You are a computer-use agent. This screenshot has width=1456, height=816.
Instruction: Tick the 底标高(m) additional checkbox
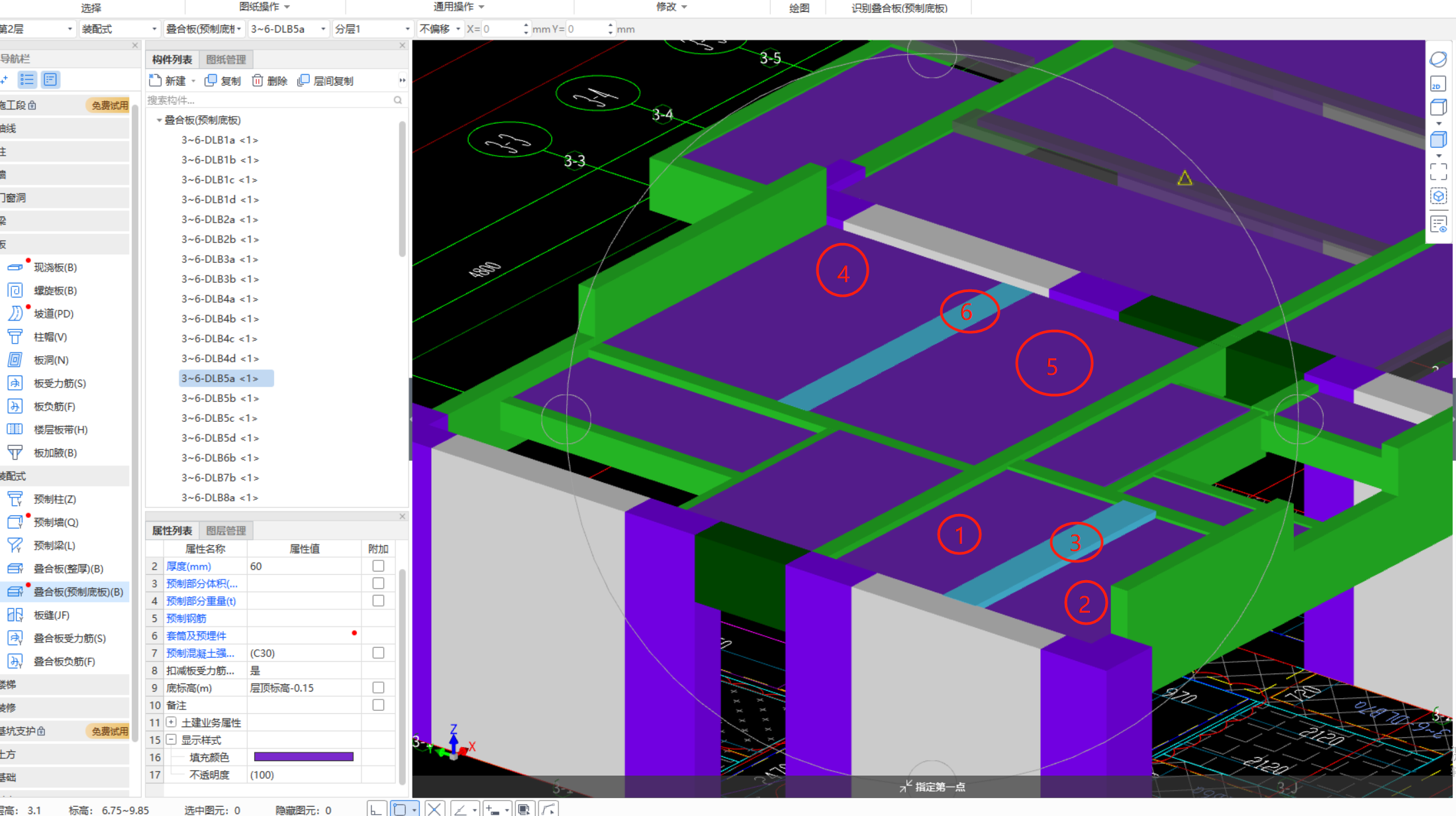pos(378,688)
